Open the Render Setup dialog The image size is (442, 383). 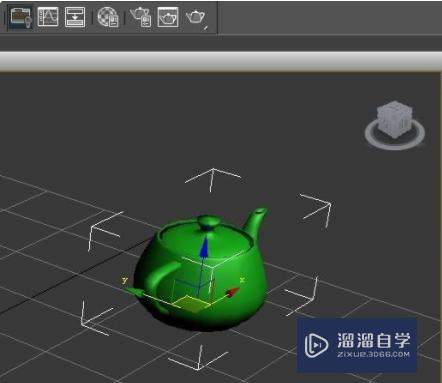140,17
